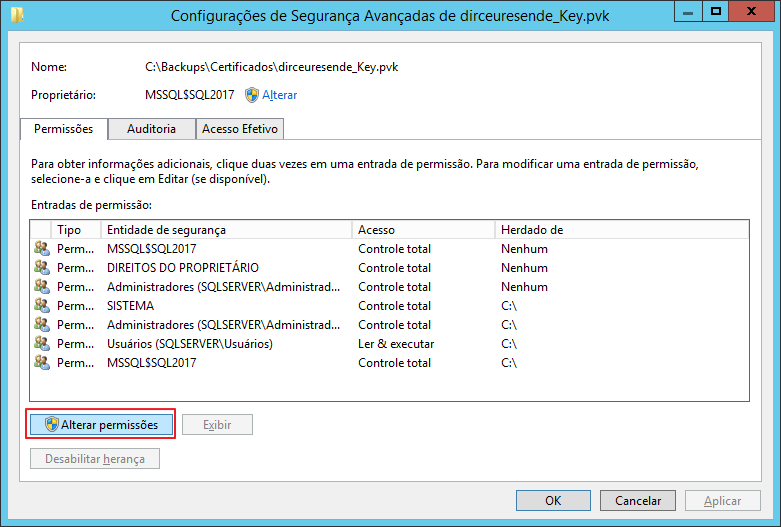Click the user icon of the first MSSQL$SQL2017 entry
This screenshot has height=527, width=781.
point(41,248)
